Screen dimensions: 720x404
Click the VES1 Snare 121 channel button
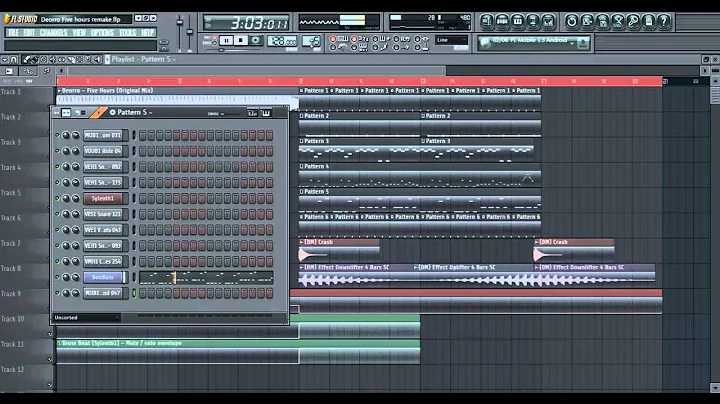[x=103, y=214]
